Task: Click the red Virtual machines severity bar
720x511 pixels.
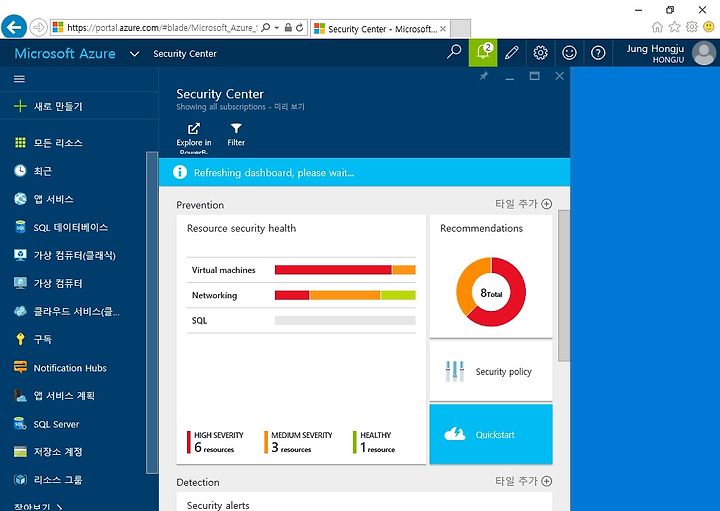Action: pyautogui.click(x=333, y=270)
